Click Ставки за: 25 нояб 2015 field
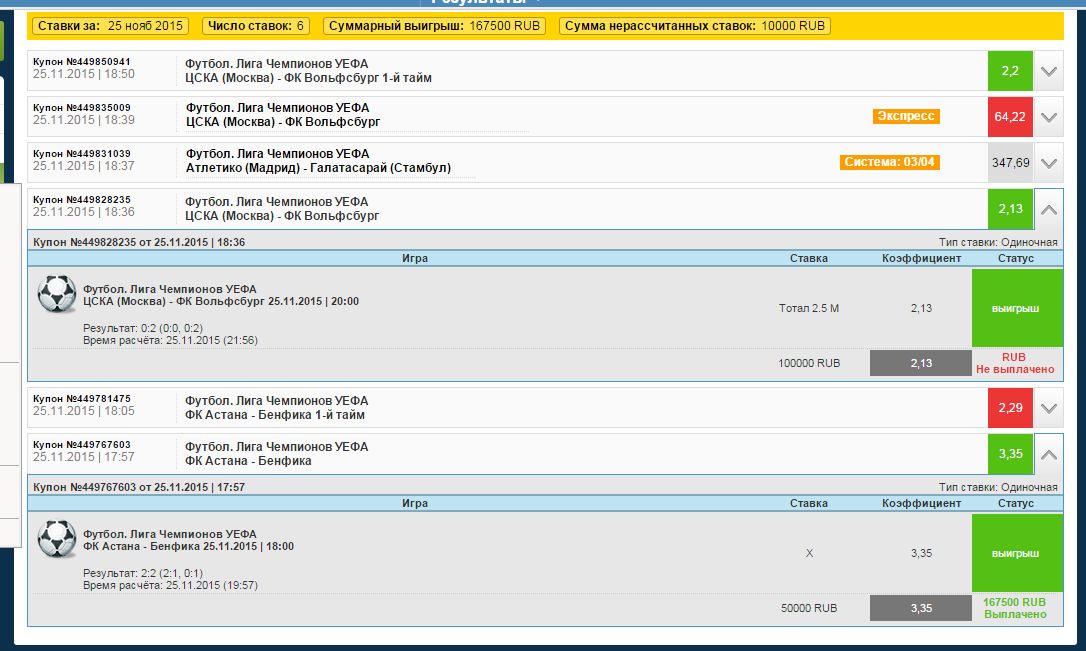Image resolution: width=1086 pixels, height=651 pixels. (x=110, y=26)
